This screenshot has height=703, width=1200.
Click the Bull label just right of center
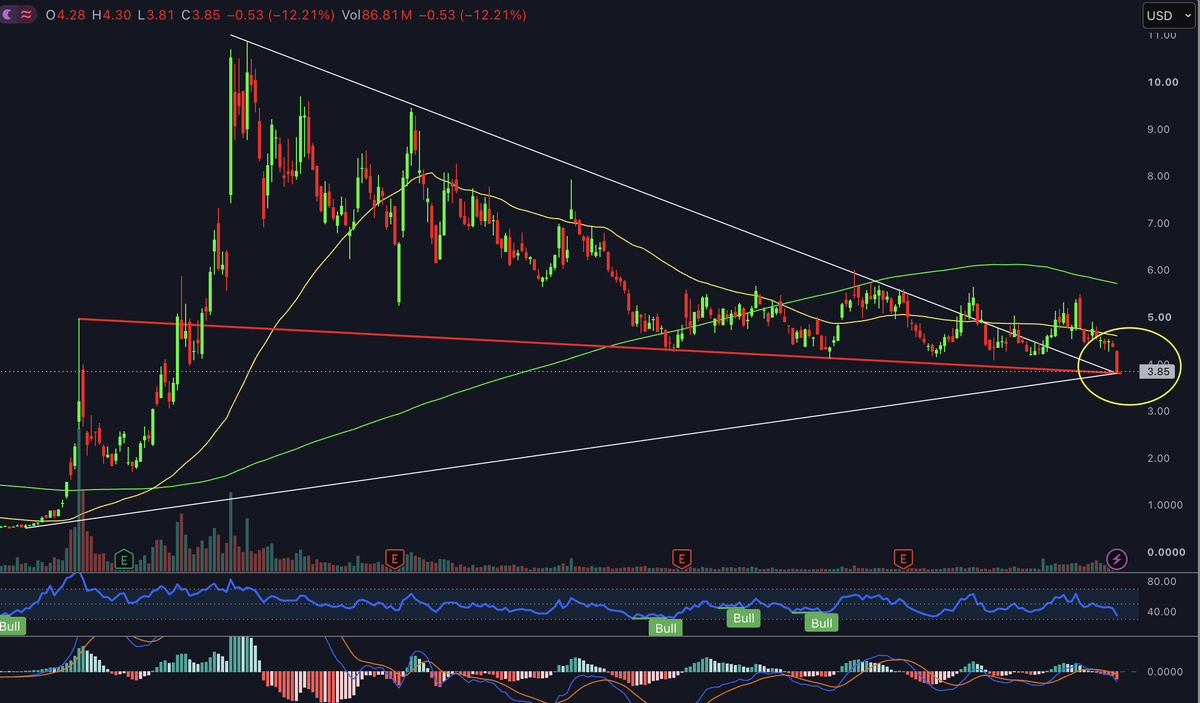[x=665, y=628]
